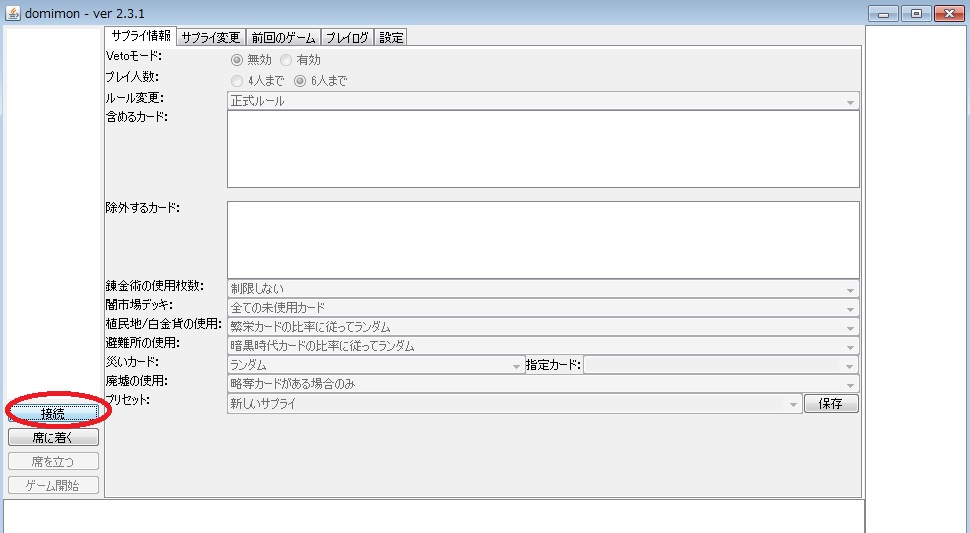Open the ルール変更 dropdown showing 正式ルール
970x533 pixels.
[x=543, y=101]
